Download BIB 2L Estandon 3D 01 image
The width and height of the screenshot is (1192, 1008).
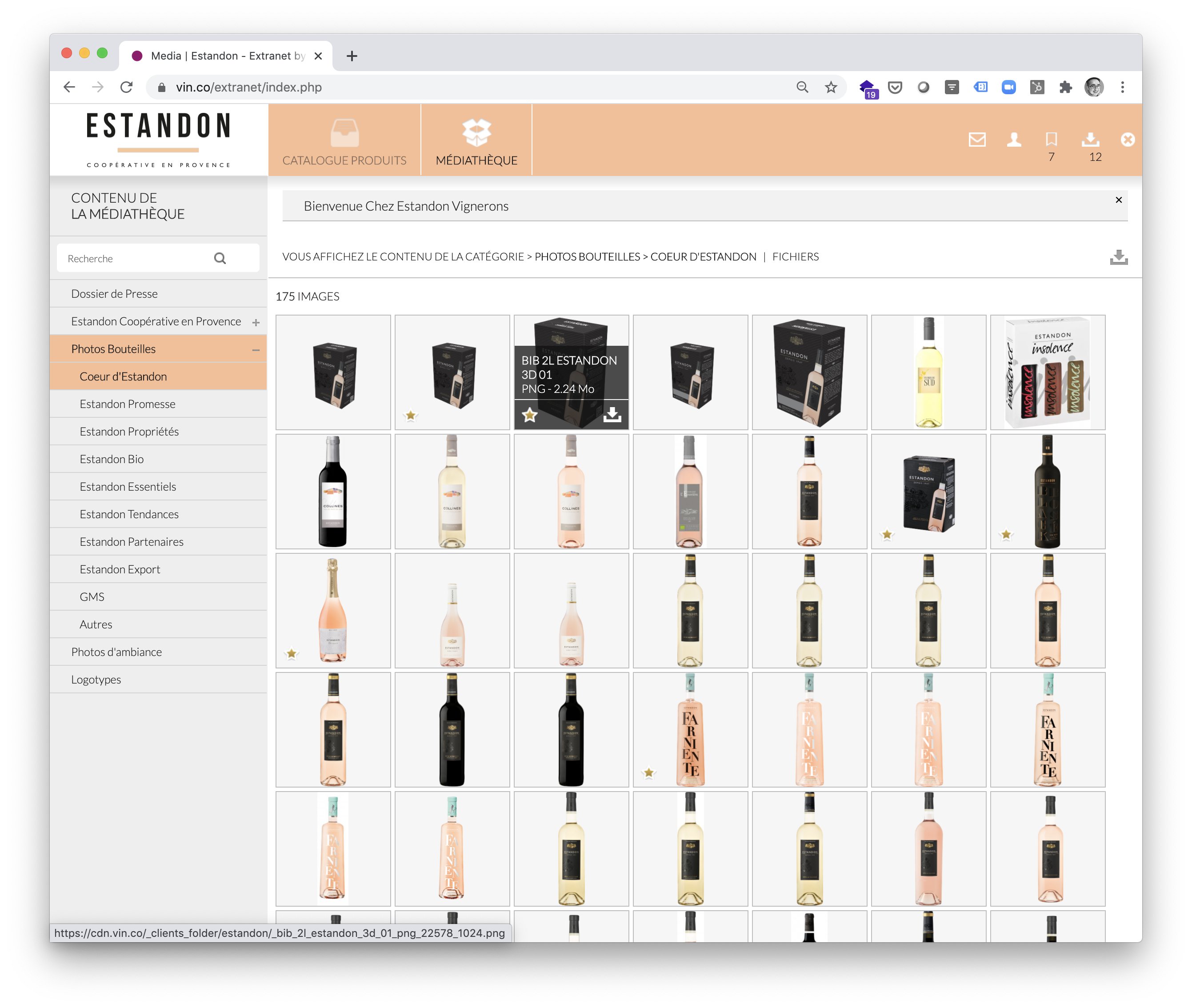point(612,414)
